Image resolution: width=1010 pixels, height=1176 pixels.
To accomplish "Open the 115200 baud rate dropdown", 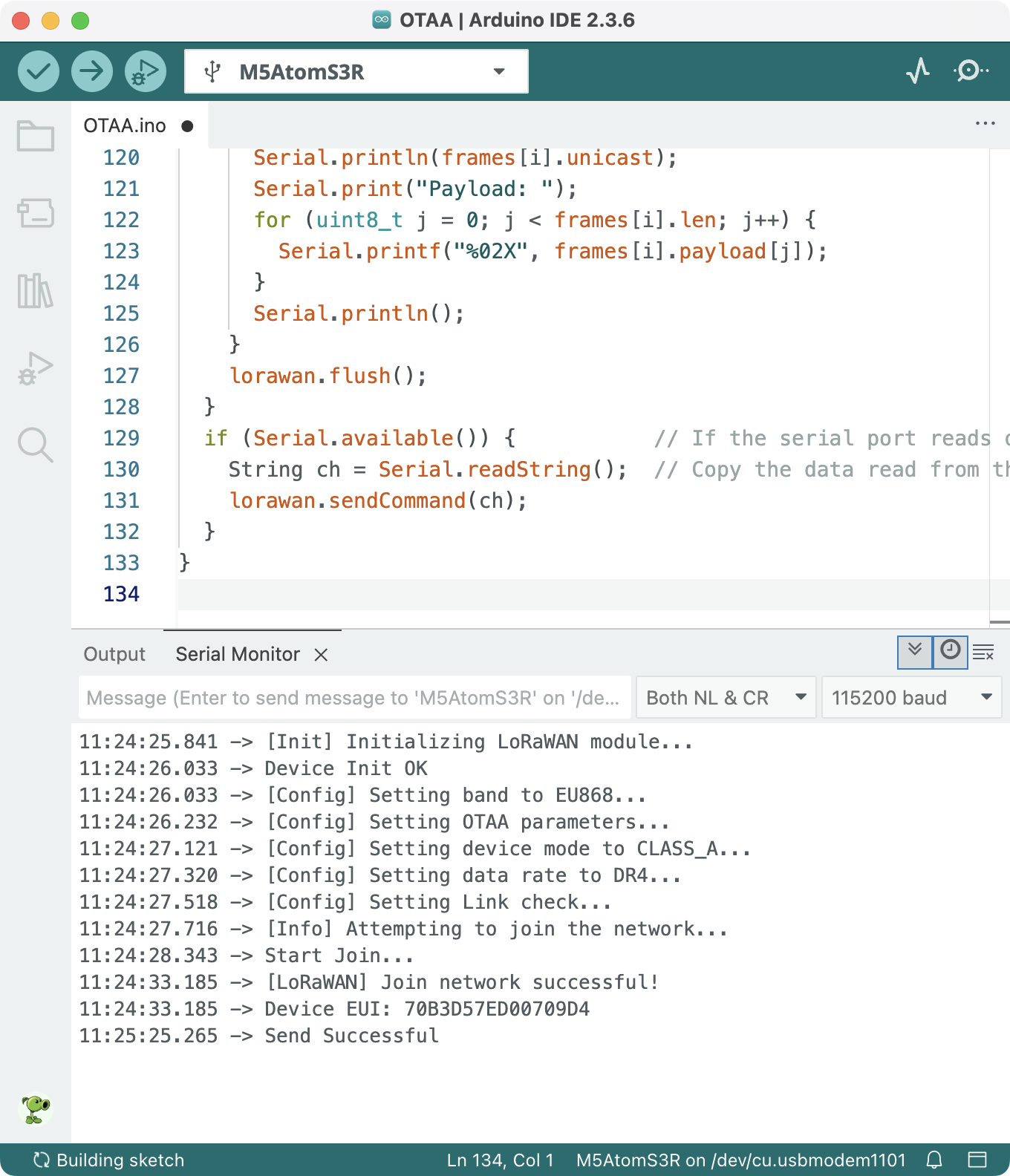I will [x=912, y=697].
